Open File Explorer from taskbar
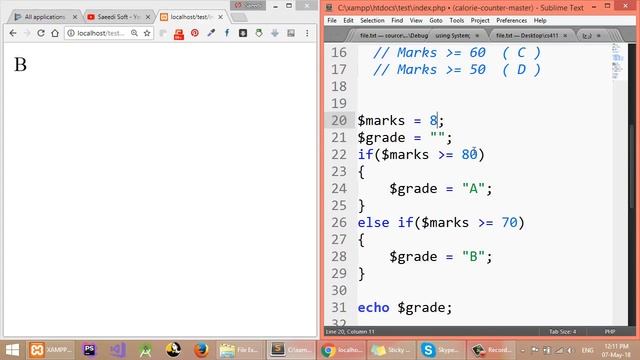This screenshot has width=640, height=360. [239, 350]
